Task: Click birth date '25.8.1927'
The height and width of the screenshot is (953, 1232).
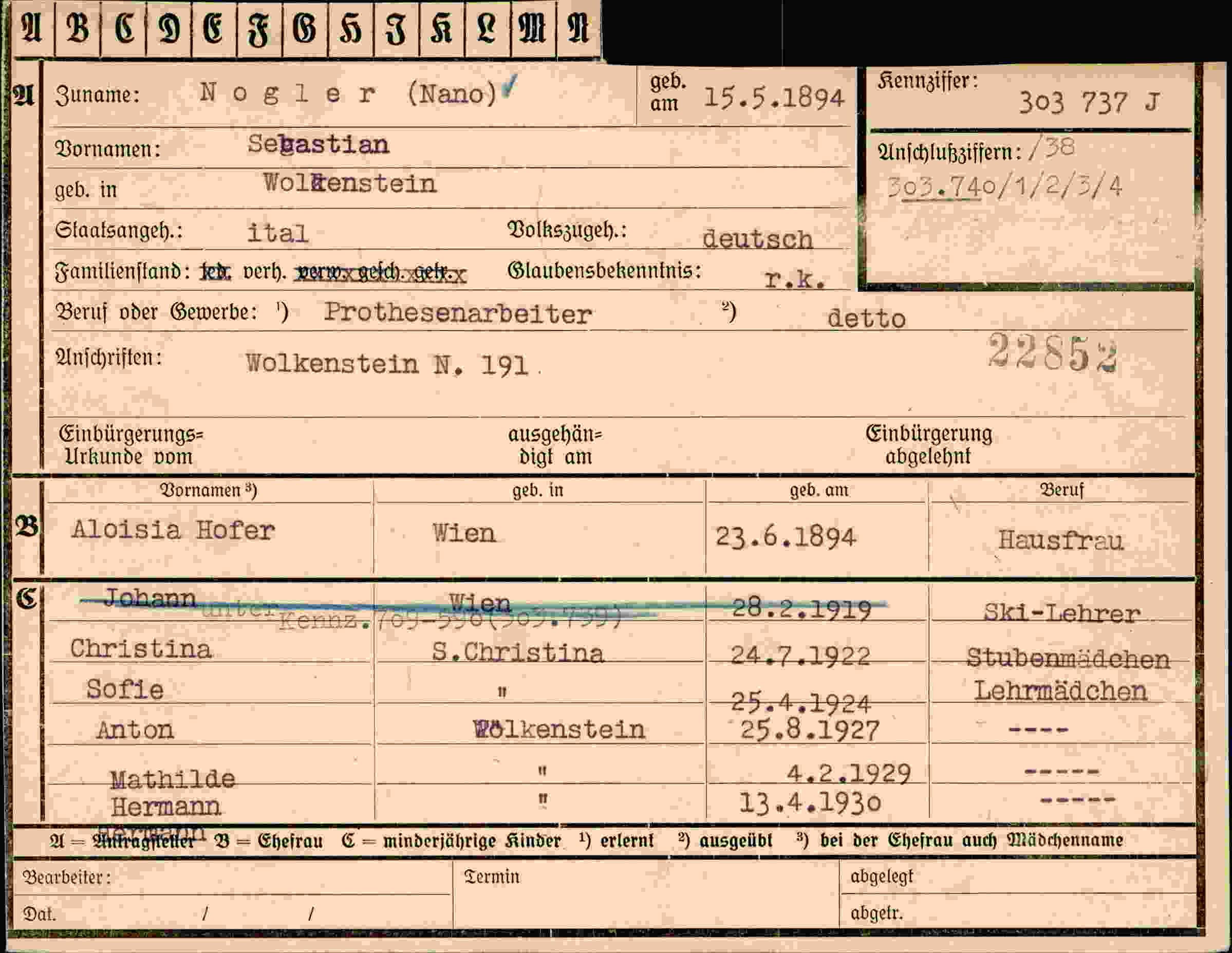Action: (x=810, y=731)
